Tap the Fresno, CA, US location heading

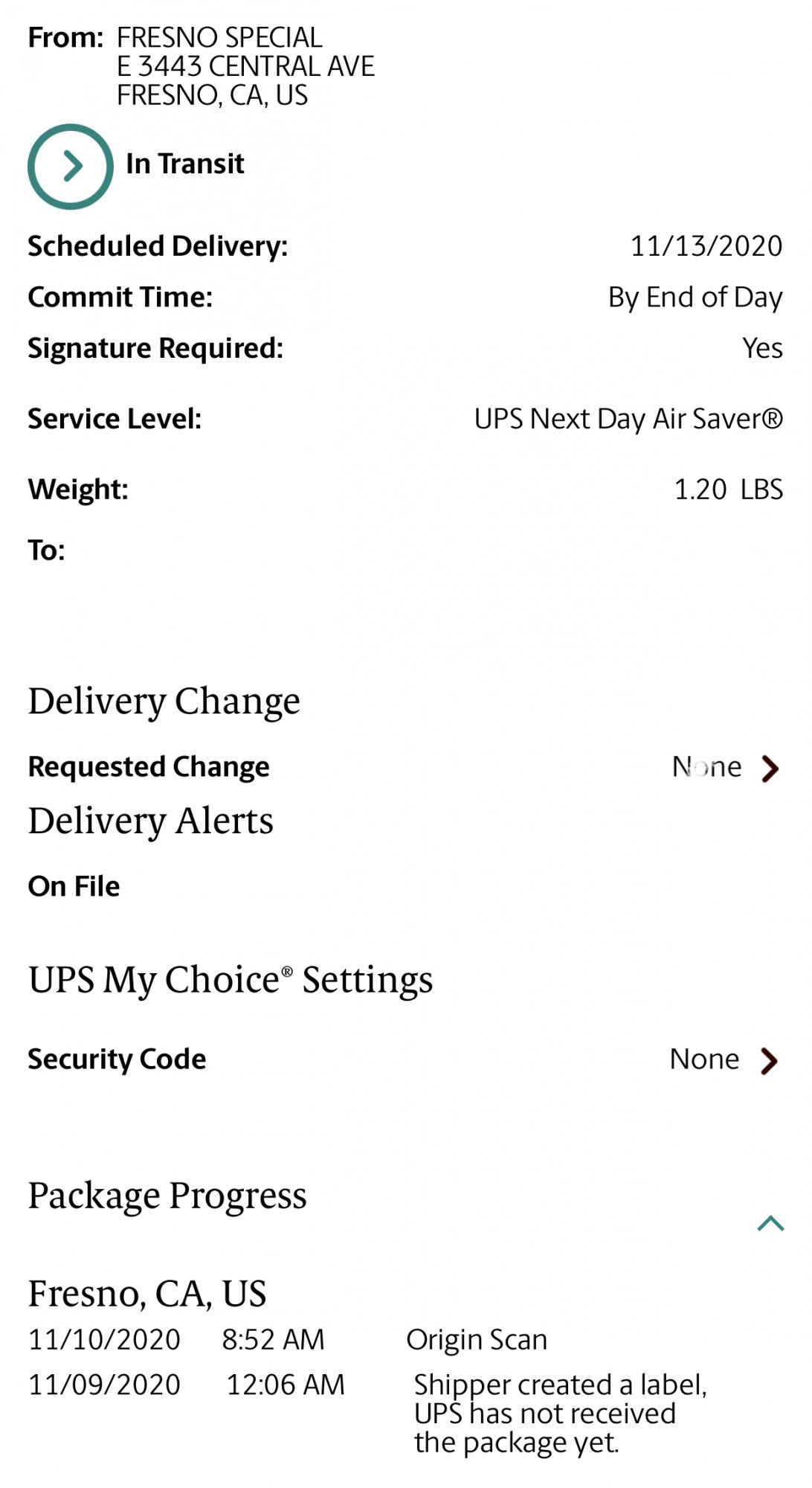tap(147, 1294)
